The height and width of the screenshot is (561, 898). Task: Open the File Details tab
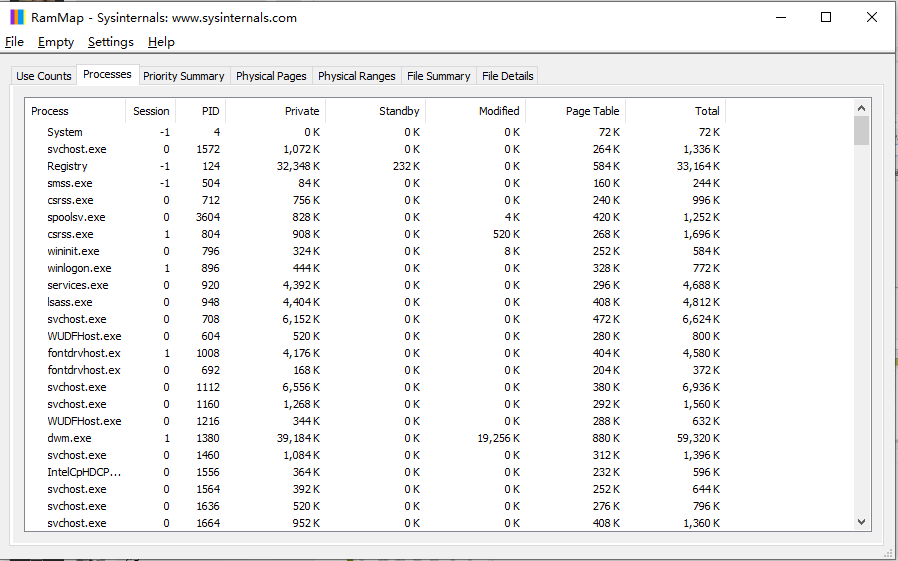tap(508, 76)
